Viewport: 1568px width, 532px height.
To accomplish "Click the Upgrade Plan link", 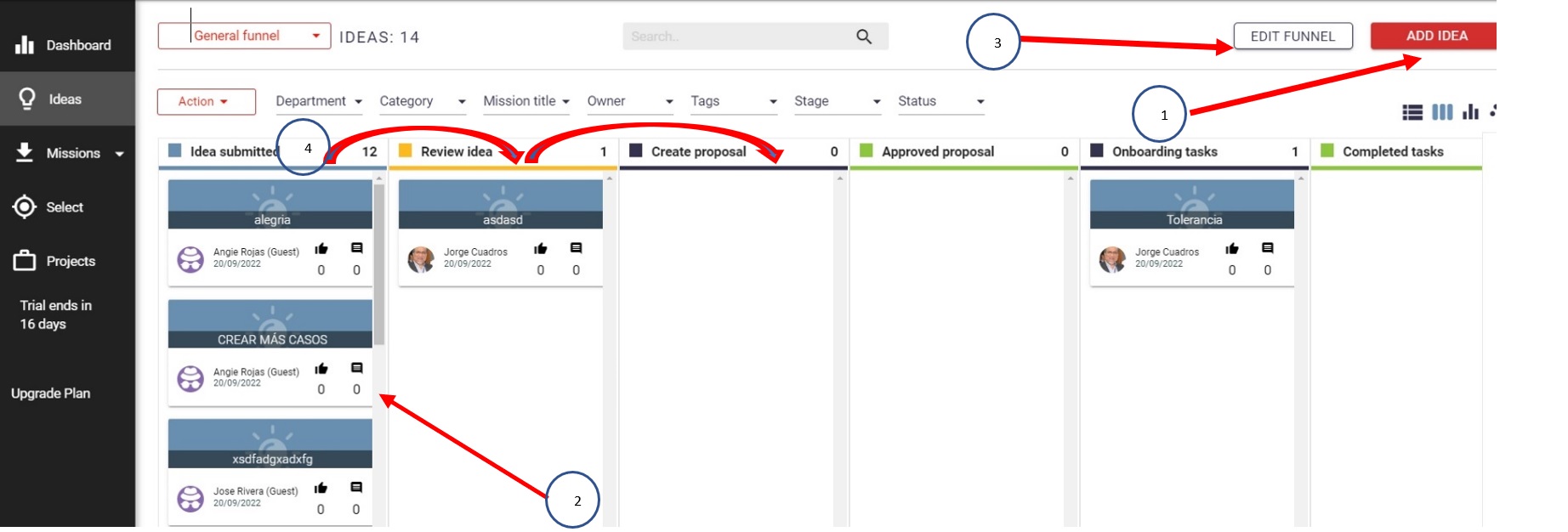I will [51, 393].
